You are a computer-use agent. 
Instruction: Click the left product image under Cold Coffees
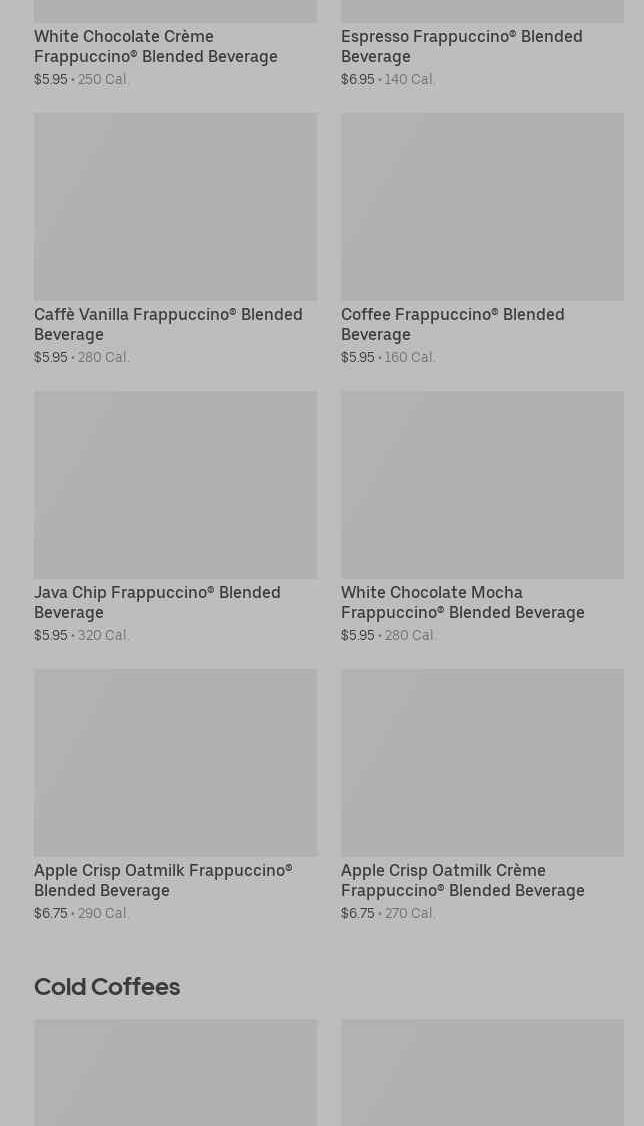(175, 1072)
